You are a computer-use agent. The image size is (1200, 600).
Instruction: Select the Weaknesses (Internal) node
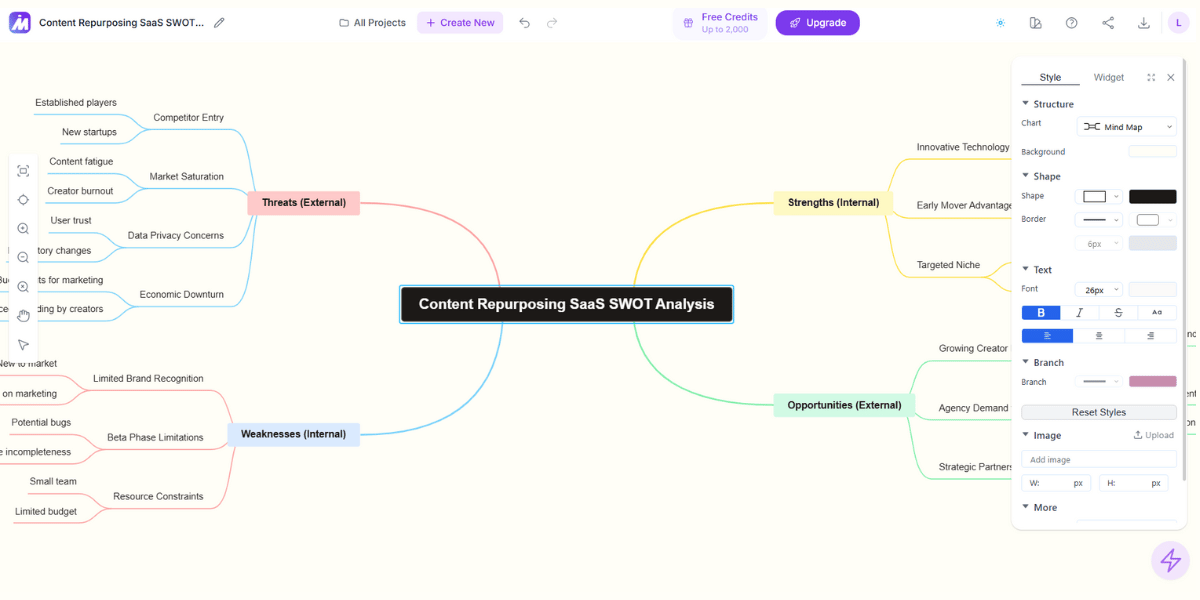pyautogui.click(x=293, y=434)
